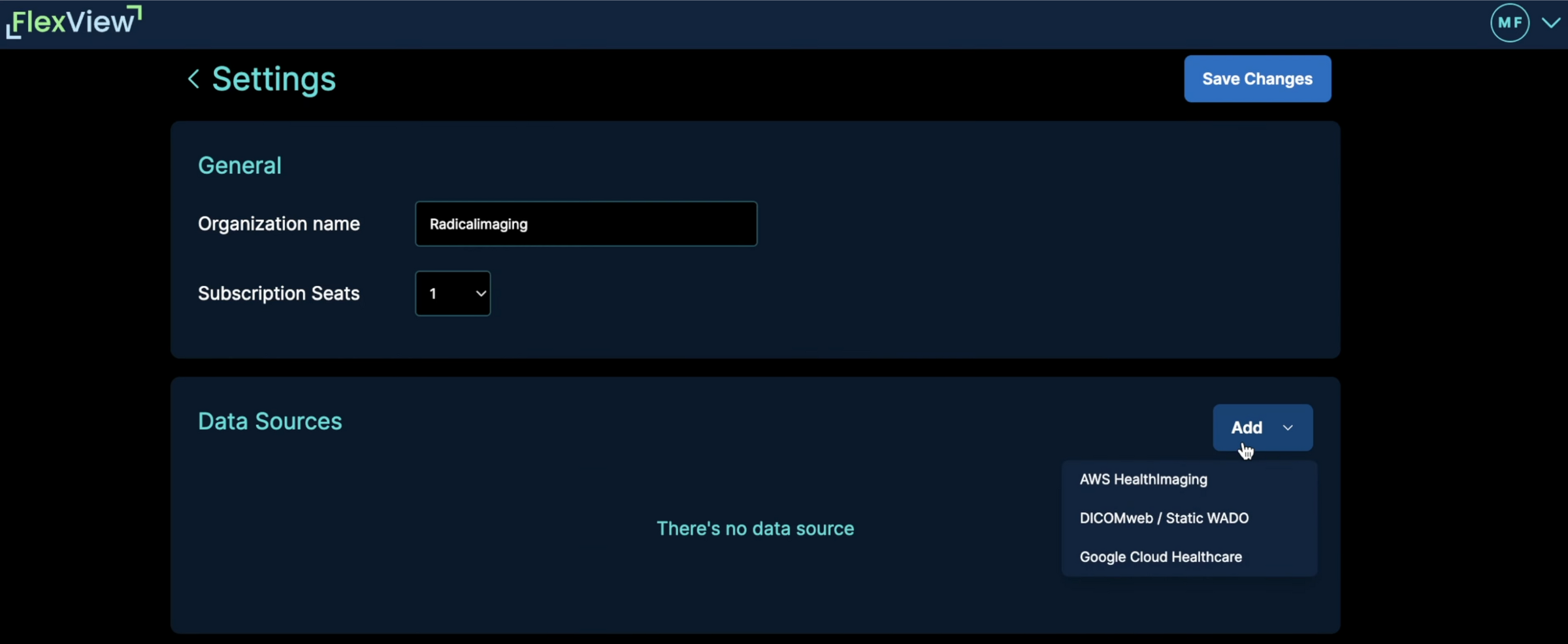The width and height of the screenshot is (1568, 644).
Task: Open the MF user avatar
Action: click(x=1509, y=23)
